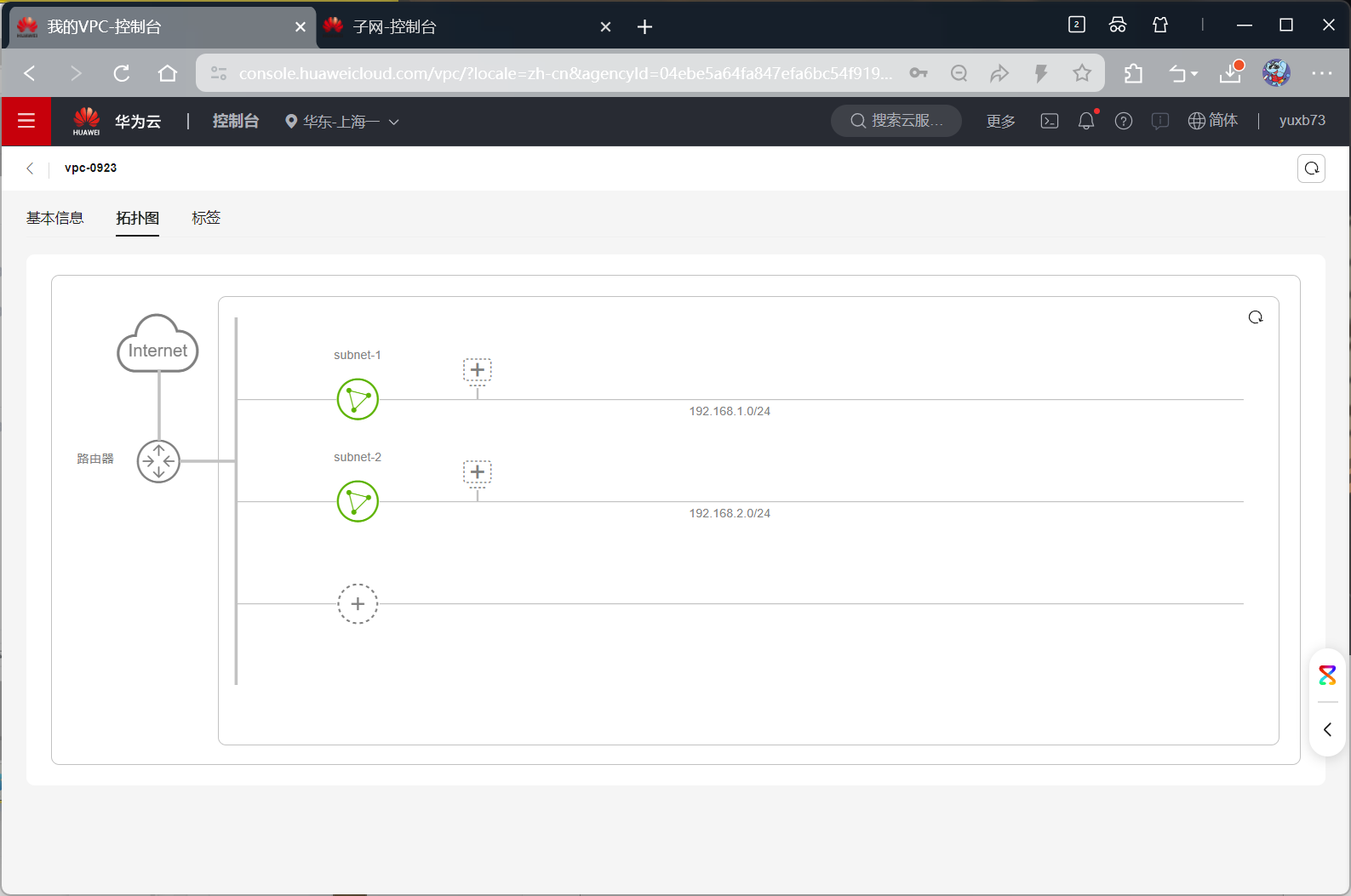Open the 控制台 console link
The height and width of the screenshot is (896, 1351).
pyautogui.click(x=236, y=121)
